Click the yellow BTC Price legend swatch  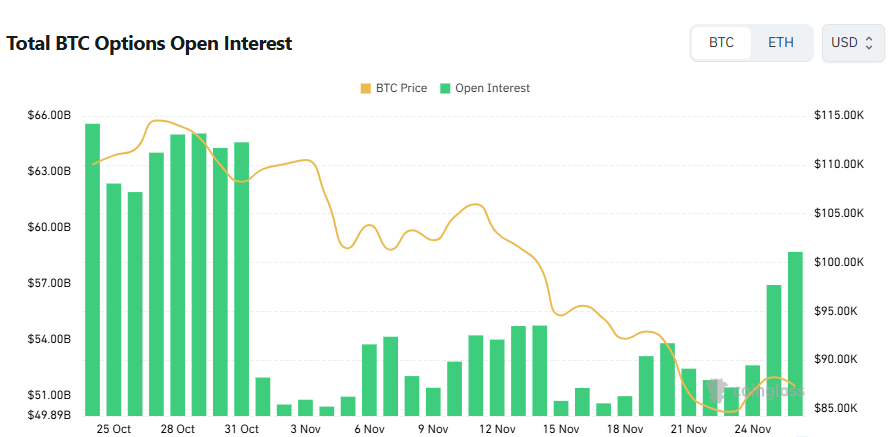[x=365, y=88]
